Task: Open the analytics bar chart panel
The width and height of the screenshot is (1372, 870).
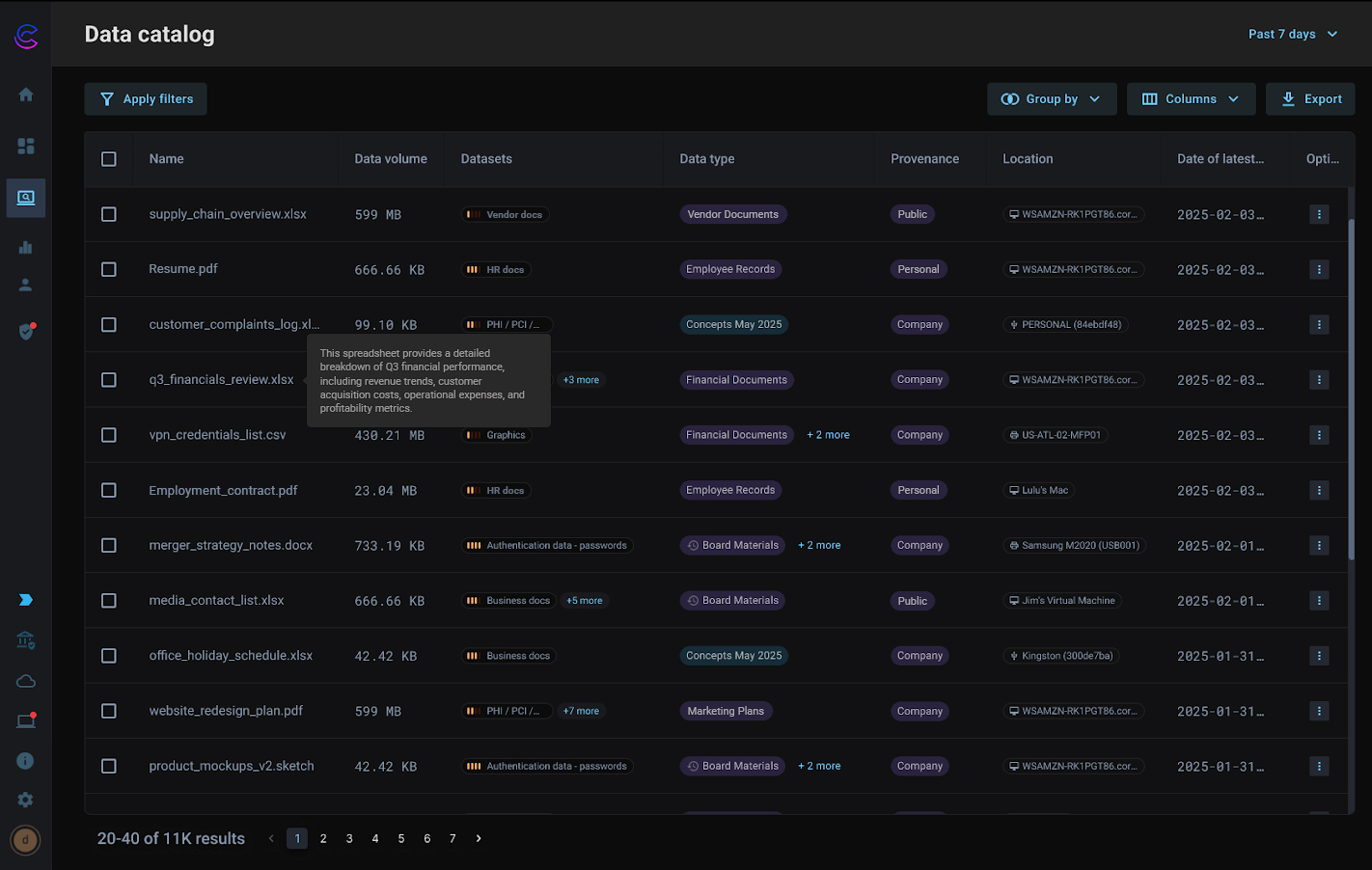Action: tap(25, 248)
